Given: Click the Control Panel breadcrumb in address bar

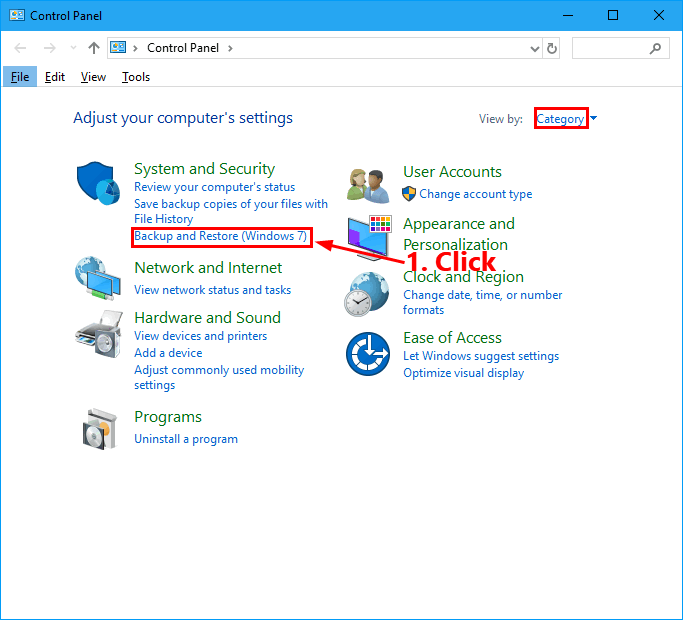Looking at the screenshot, I should point(183,48).
